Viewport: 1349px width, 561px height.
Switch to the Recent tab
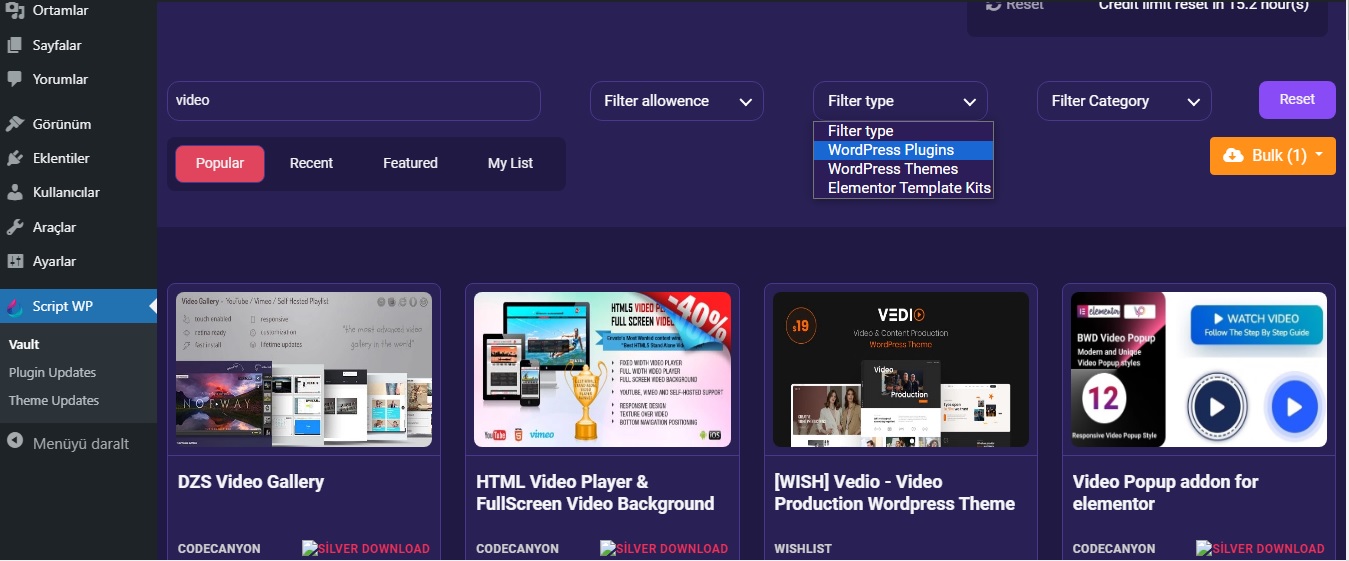click(311, 163)
